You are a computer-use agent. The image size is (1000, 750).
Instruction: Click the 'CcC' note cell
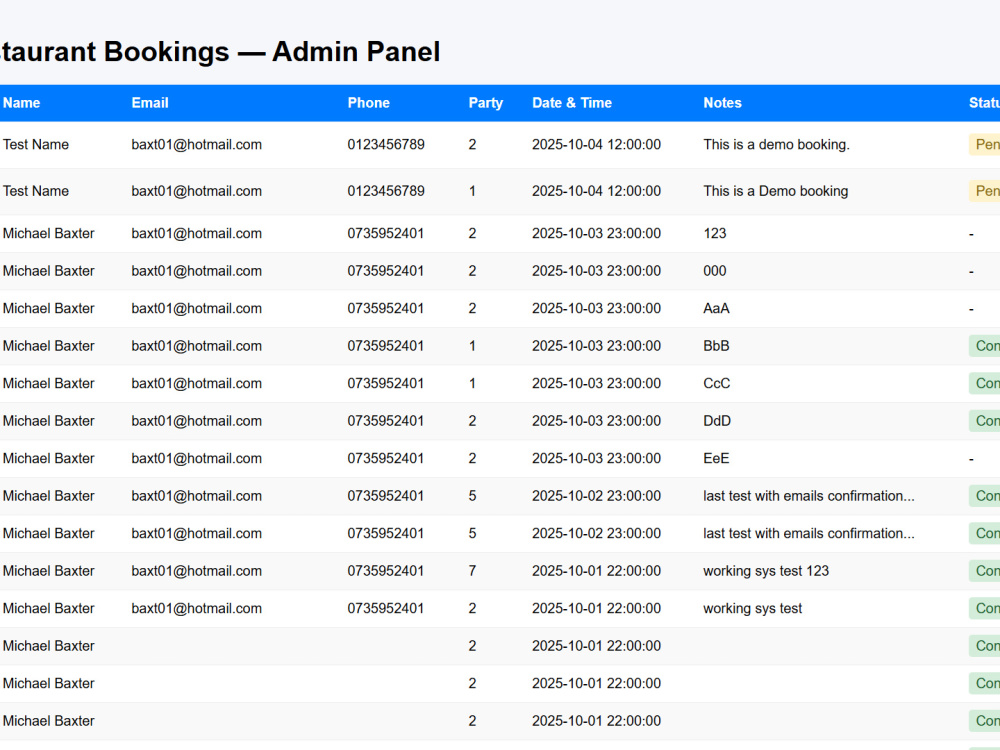point(717,384)
